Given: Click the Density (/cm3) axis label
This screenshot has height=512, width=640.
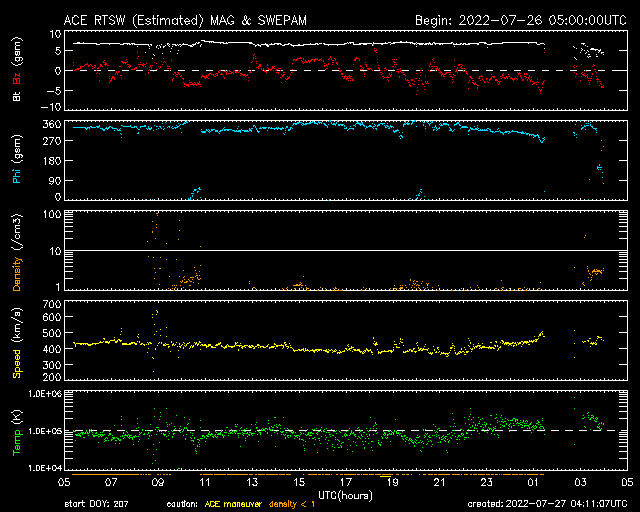Looking at the screenshot, I should coord(17,252).
